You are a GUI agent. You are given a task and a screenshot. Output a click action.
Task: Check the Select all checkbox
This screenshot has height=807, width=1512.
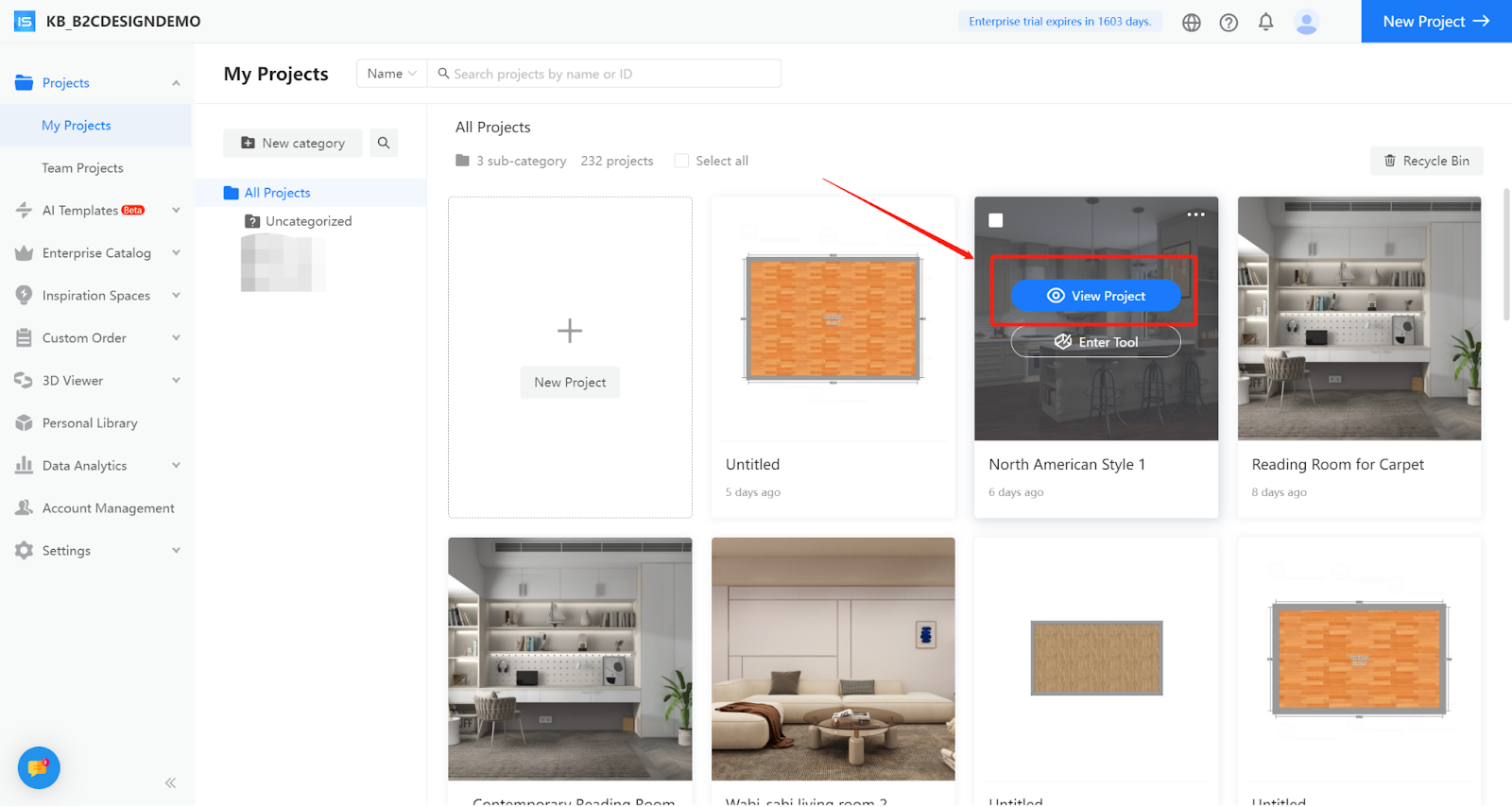click(681, 161)
